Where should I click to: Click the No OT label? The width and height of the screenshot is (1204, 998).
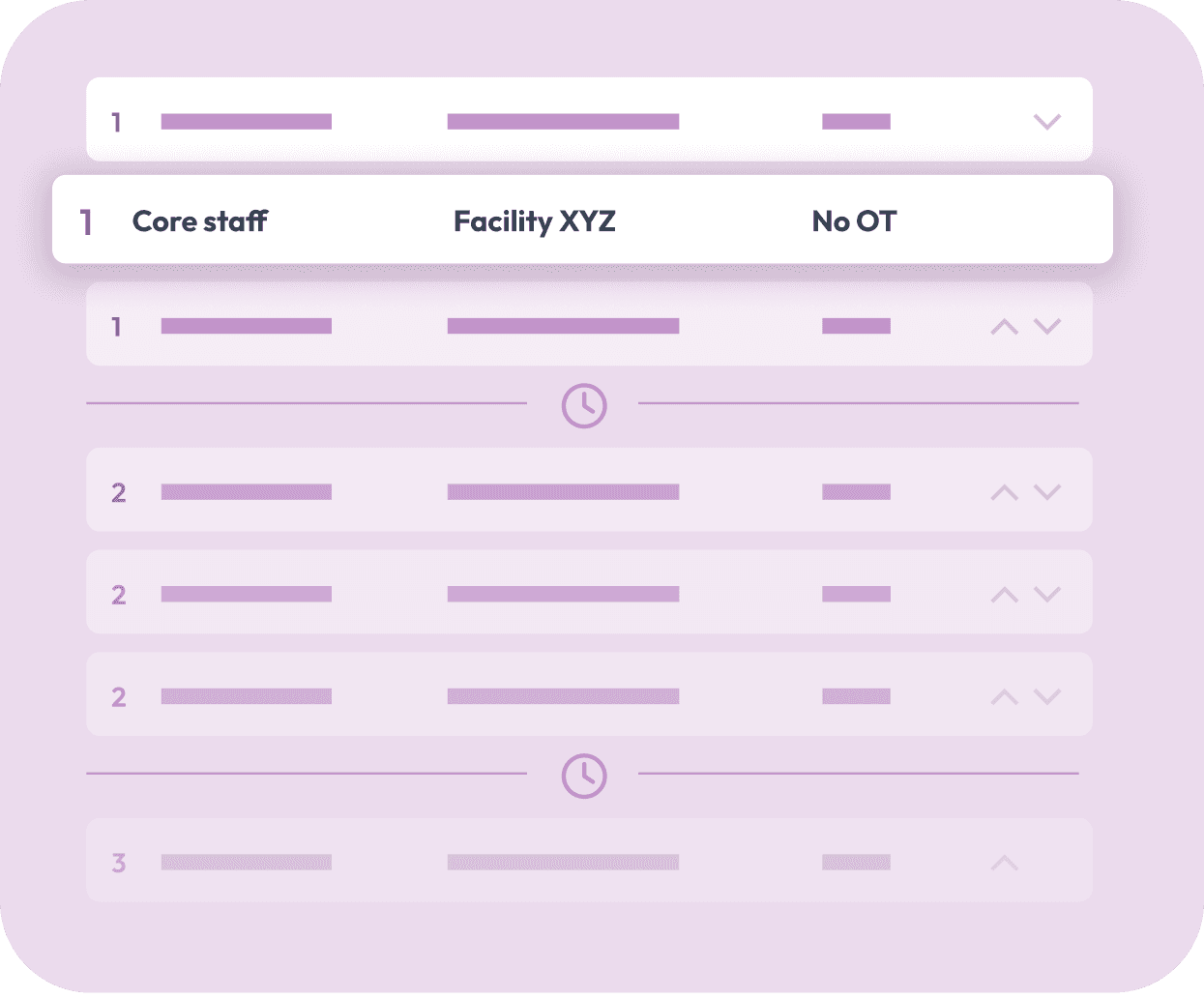tap(854, 221)
